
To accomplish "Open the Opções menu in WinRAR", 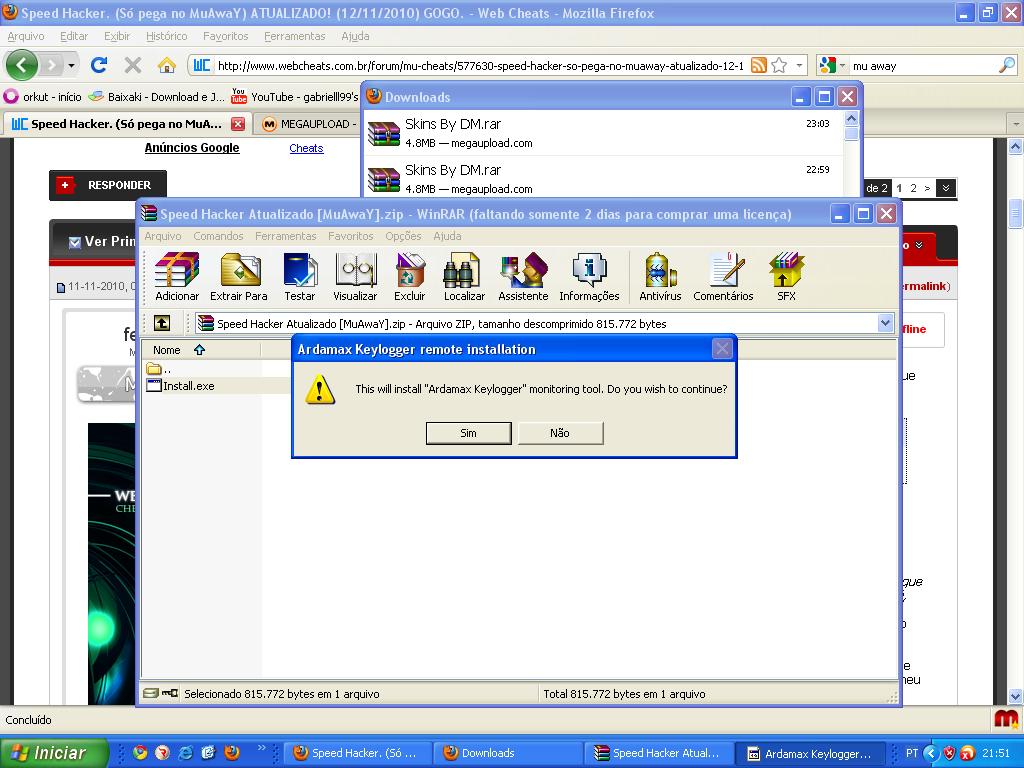I will pyautogui.click(x=403, y=236).
